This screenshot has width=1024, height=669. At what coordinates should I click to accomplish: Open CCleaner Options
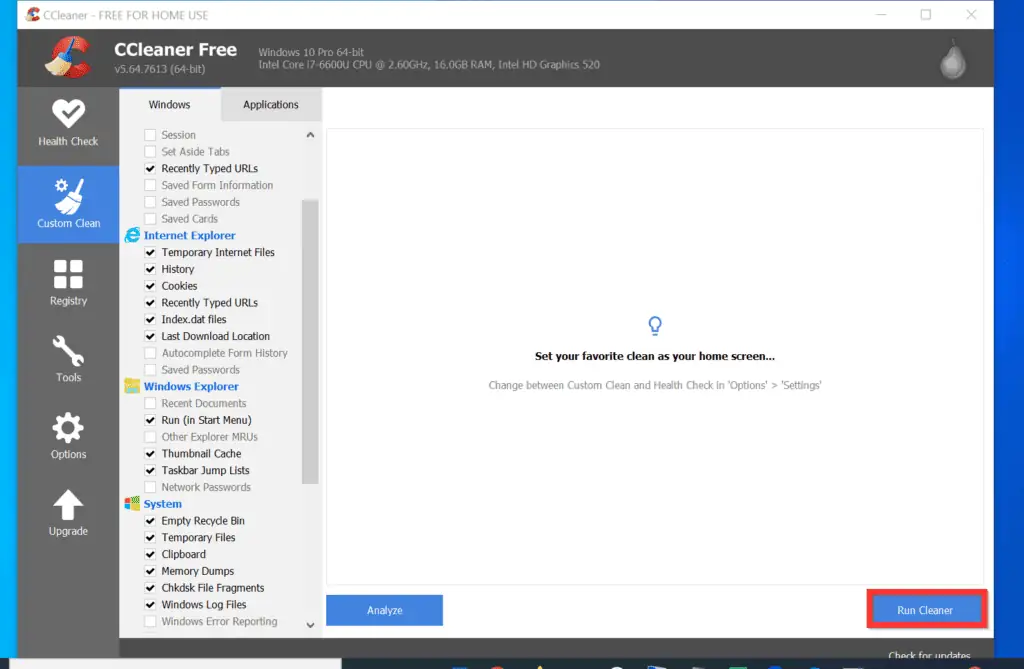(x=67, y=435)
